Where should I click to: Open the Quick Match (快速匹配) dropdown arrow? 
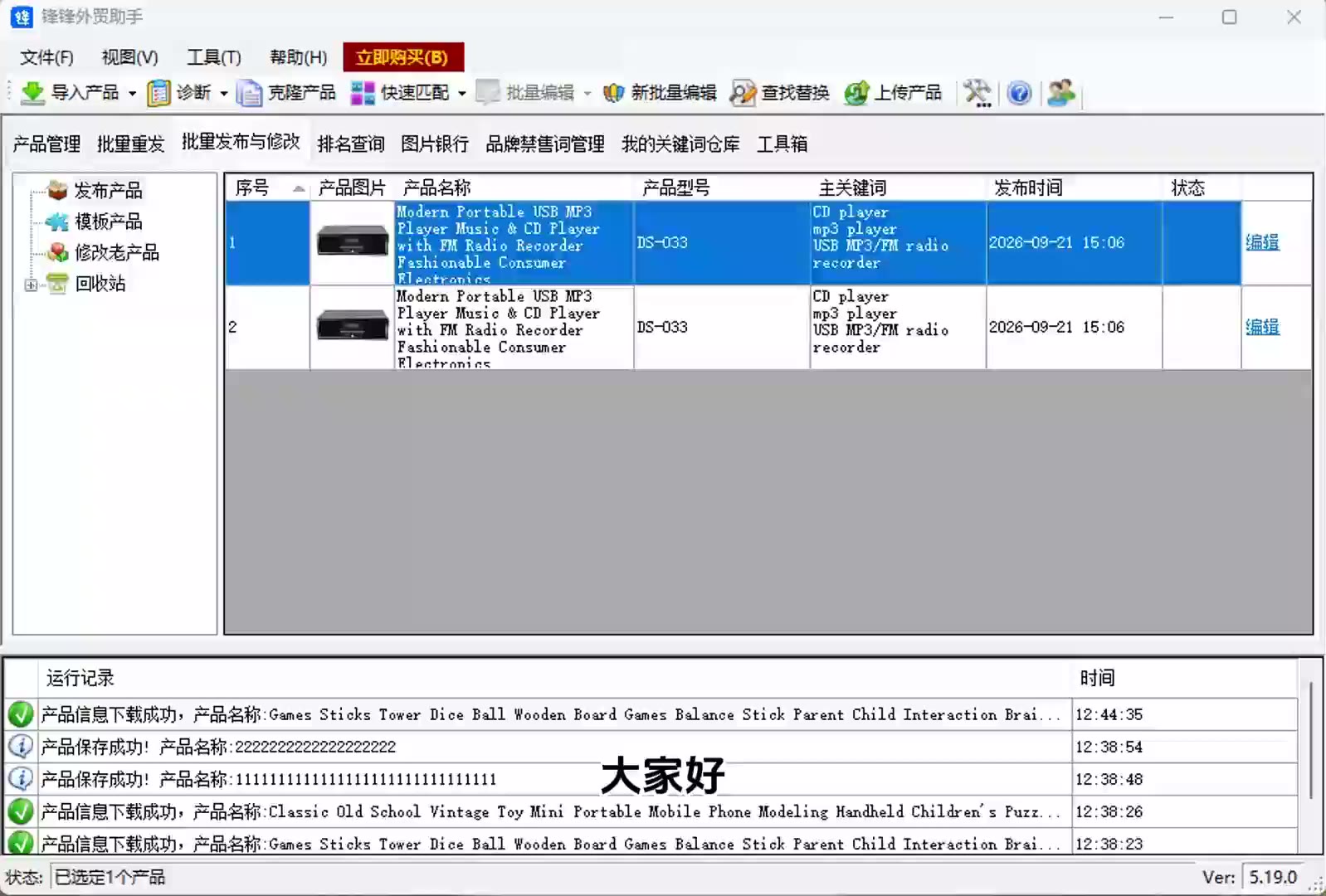pyautogui.click(x=462, y=94)
